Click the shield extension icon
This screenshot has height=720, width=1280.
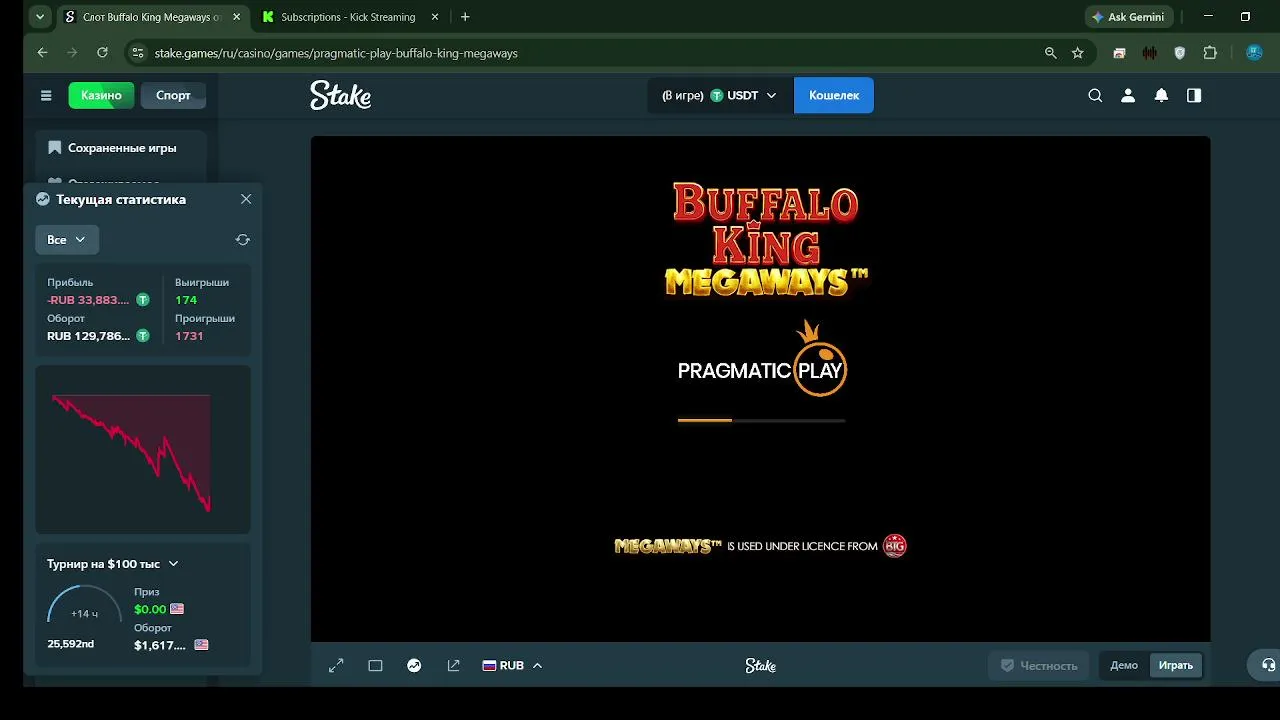tap(1180, 53)
